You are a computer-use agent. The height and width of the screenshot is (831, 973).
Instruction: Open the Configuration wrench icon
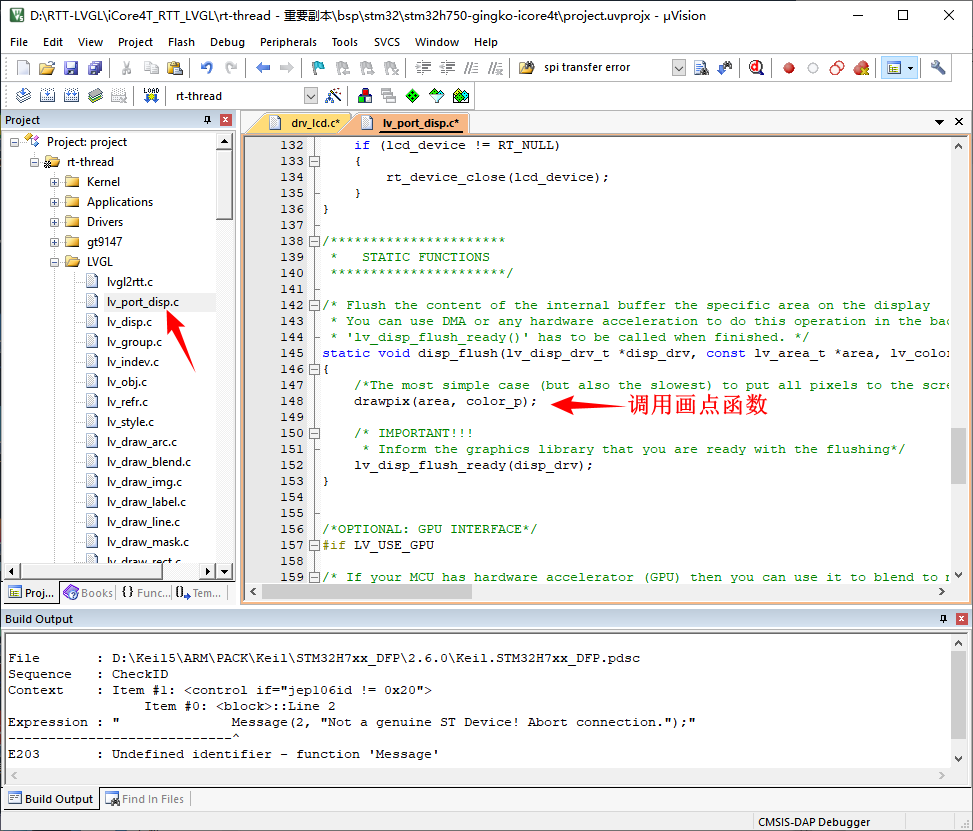(x=938, y=68)
